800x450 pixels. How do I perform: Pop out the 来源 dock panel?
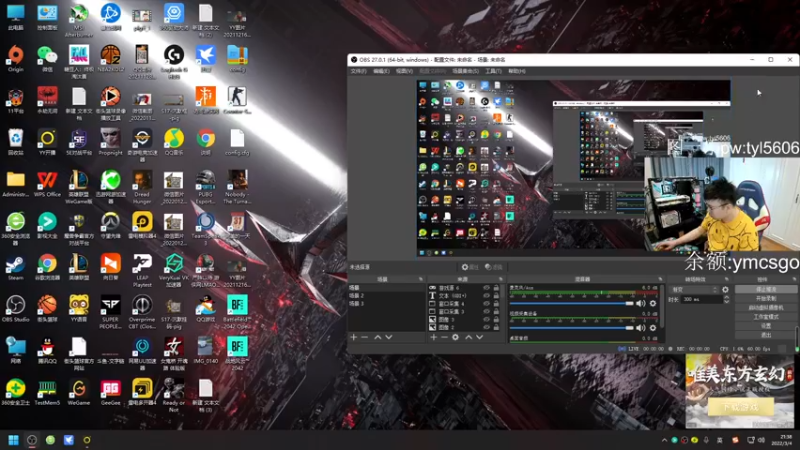pyautogui.click(x=503, y=279)
